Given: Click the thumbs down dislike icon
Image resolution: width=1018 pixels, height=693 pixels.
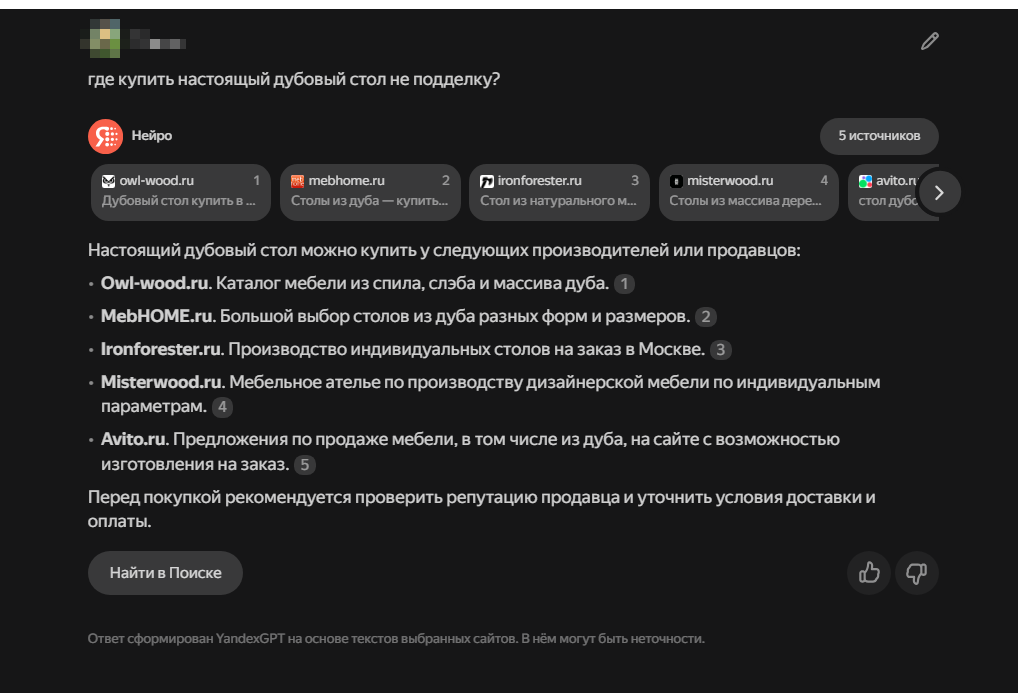Looking at the screenshot, I should click(916, 573).
